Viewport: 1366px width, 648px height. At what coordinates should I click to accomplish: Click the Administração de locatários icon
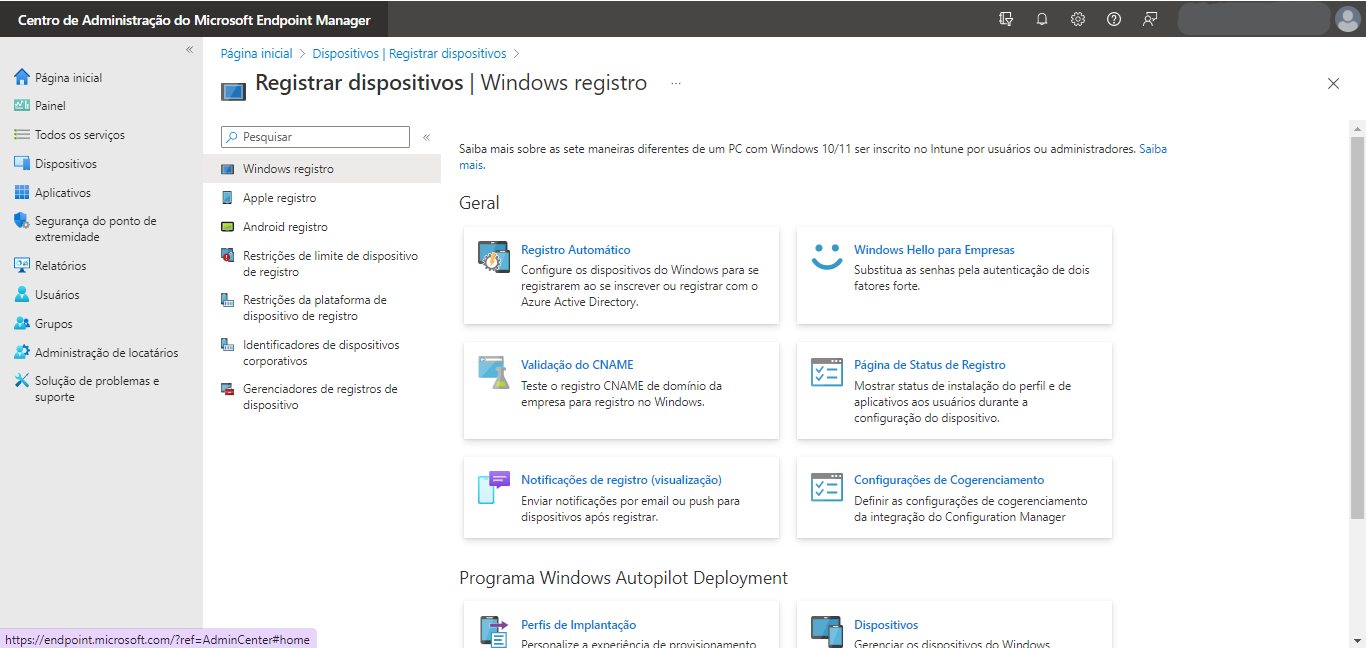(x=22, y=352)
